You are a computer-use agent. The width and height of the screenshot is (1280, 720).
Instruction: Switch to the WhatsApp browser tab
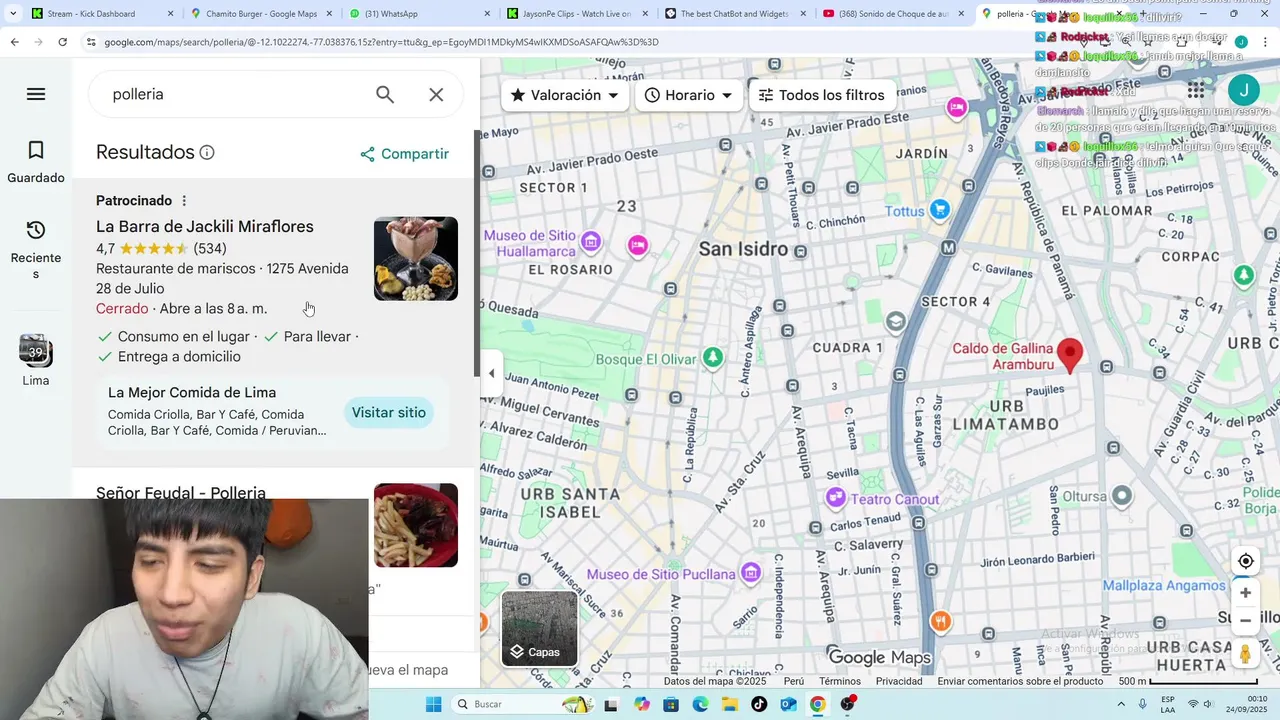[x=420, y=14]
